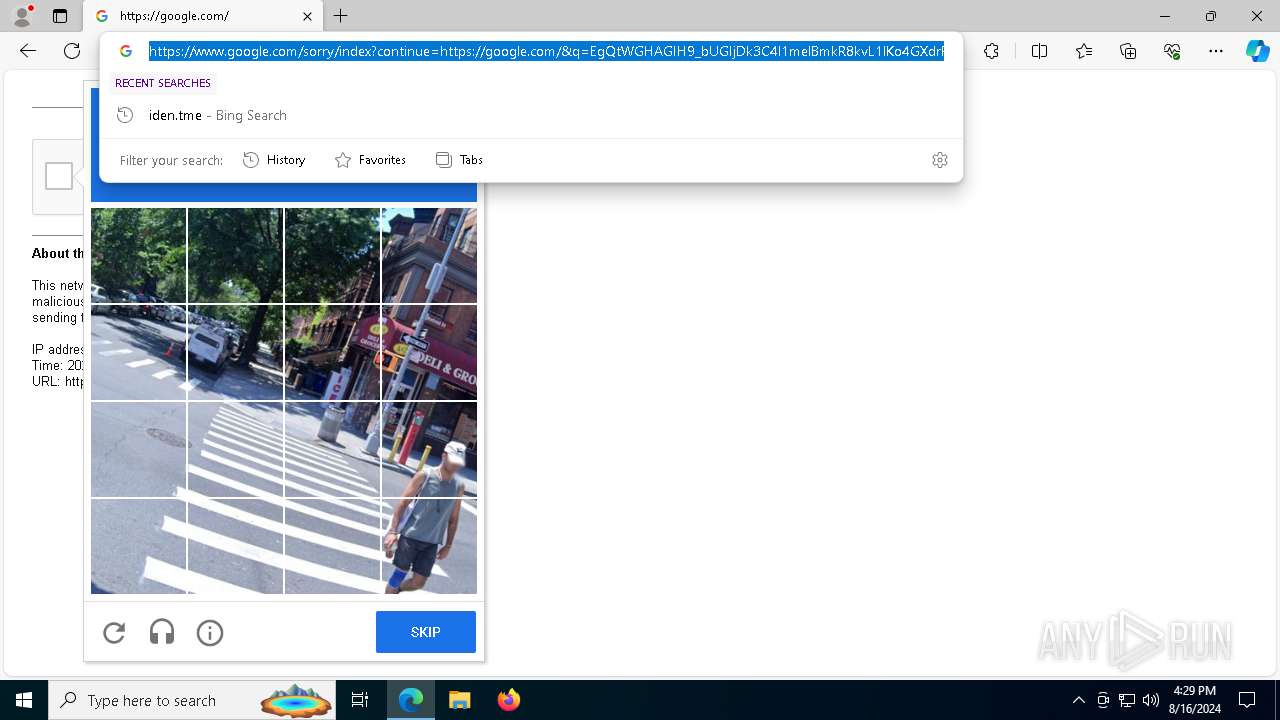
Task: Filter search by Tabs
Action: (459, 160)
